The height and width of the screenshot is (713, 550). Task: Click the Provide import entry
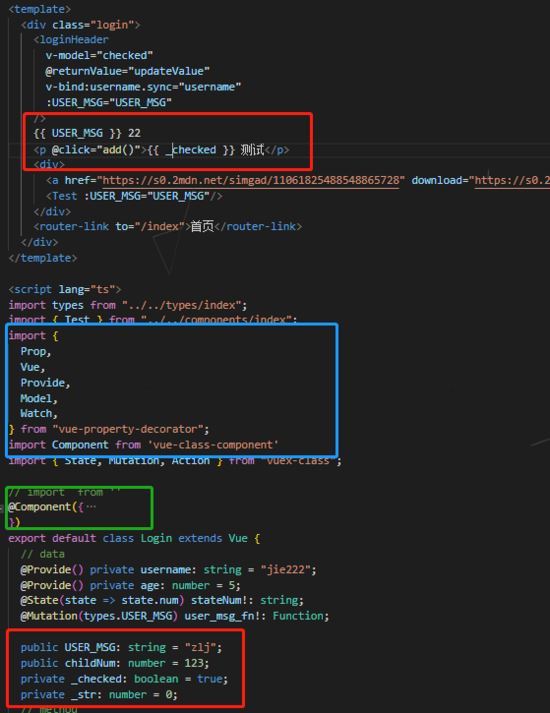coord(42,382)
